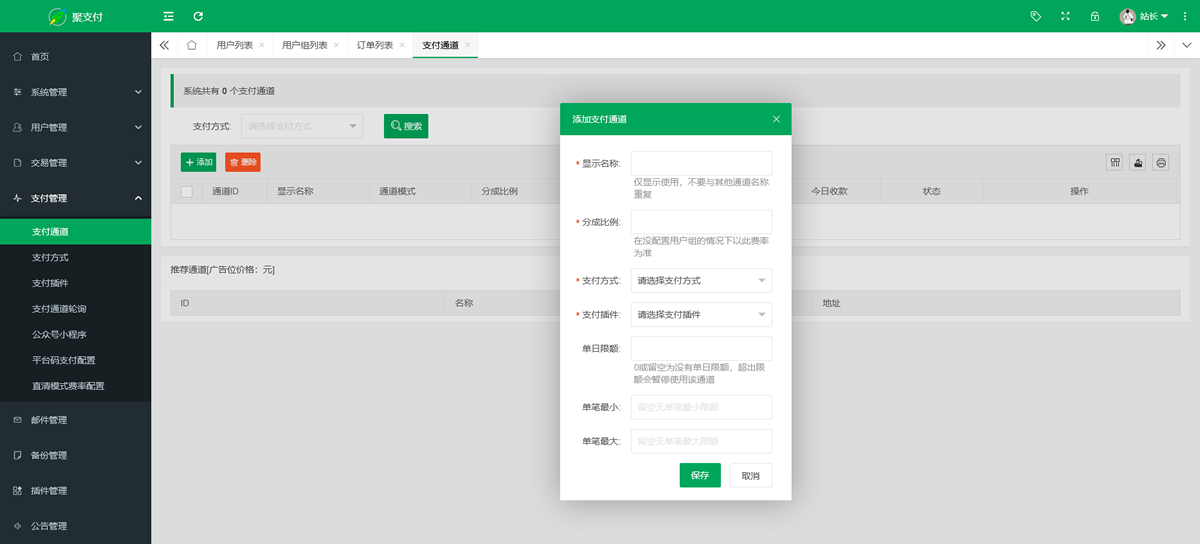
Task: Click the 取消 button
Action: click(x=751, y=476)
